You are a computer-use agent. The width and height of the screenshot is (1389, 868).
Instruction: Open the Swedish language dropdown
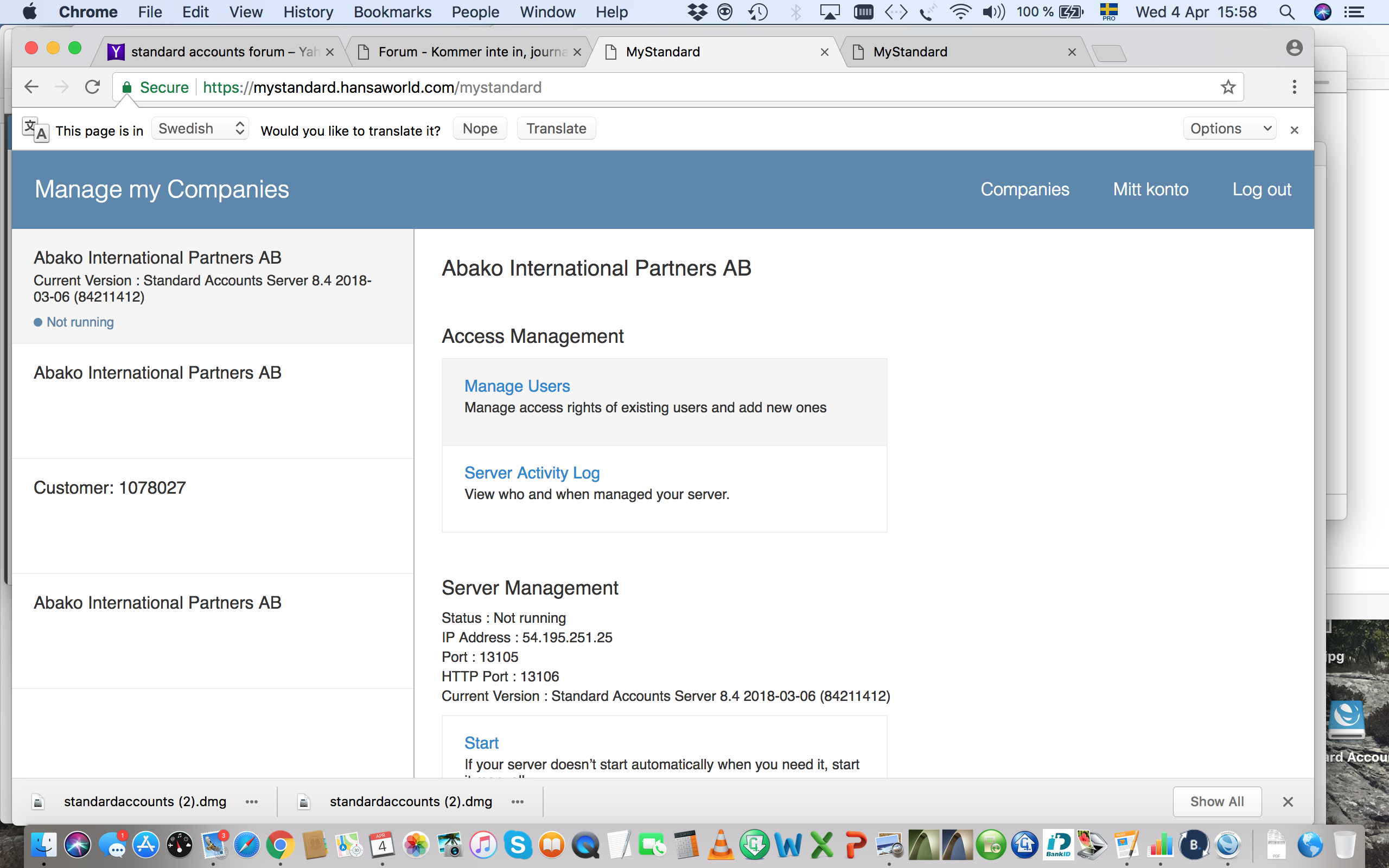200,129
